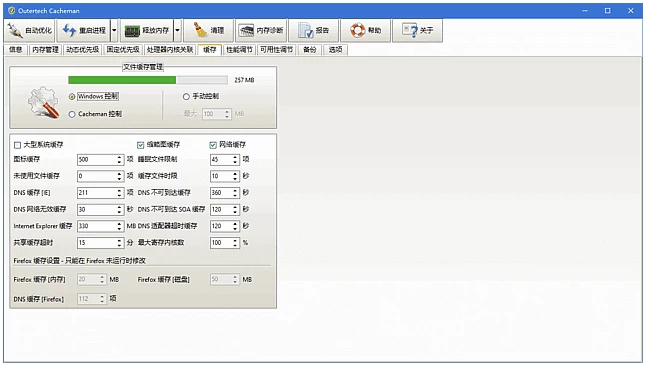Select the 缓存 tab

[x=210, y=50]
